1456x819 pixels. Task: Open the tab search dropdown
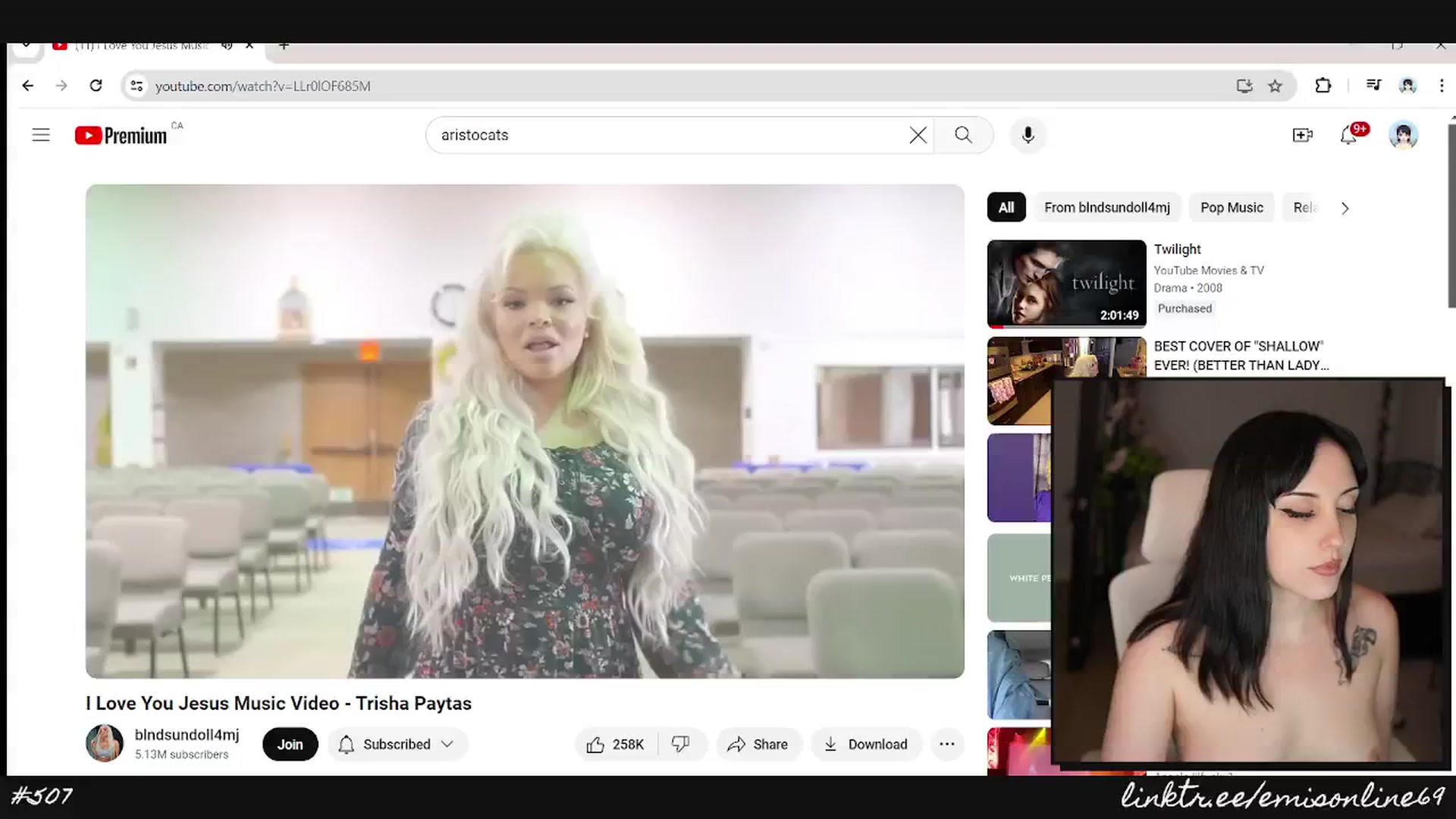click(x=26, y=46)
